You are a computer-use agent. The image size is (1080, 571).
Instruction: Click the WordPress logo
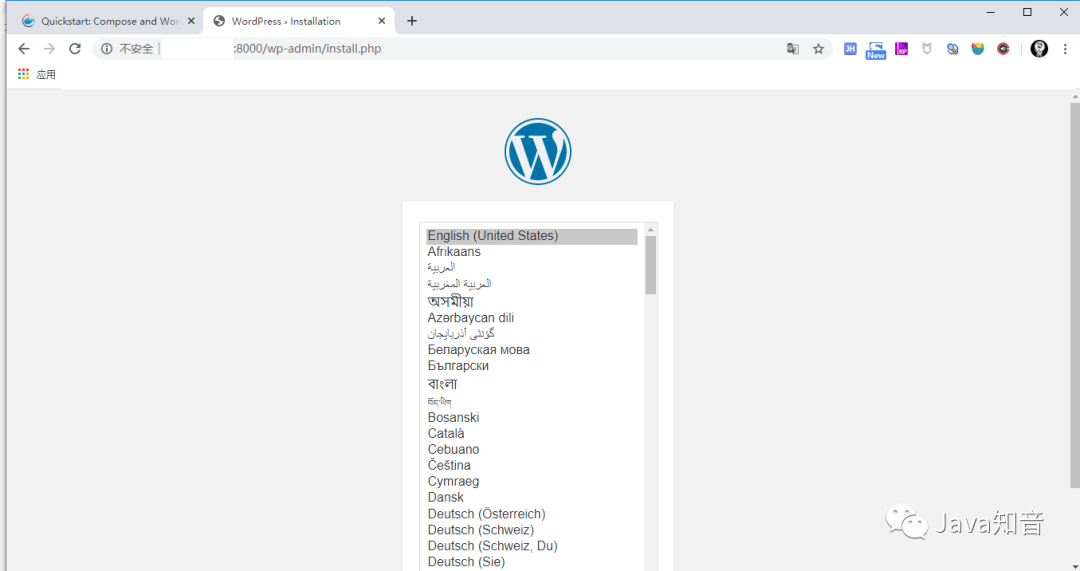pyautogui.click(x=538, y=152)
